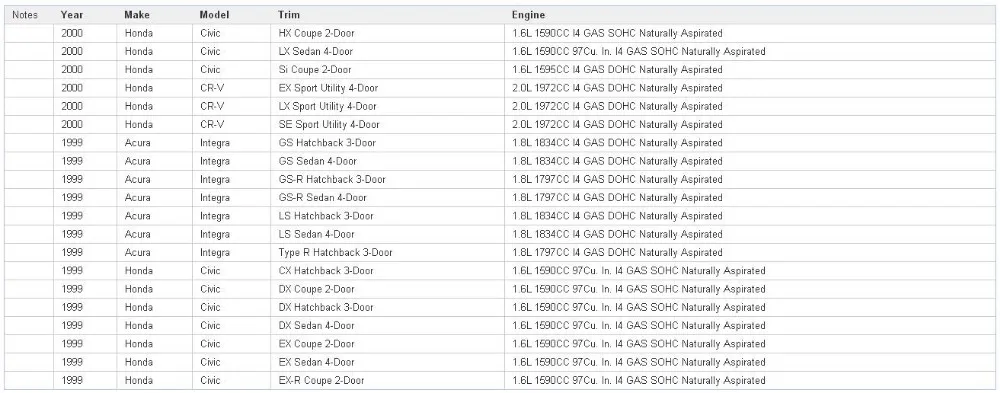This screenshot has height=393, width=1000.
Task: Click the GS-R Sedan 4-Door cell
Action: tap(388, 198)
